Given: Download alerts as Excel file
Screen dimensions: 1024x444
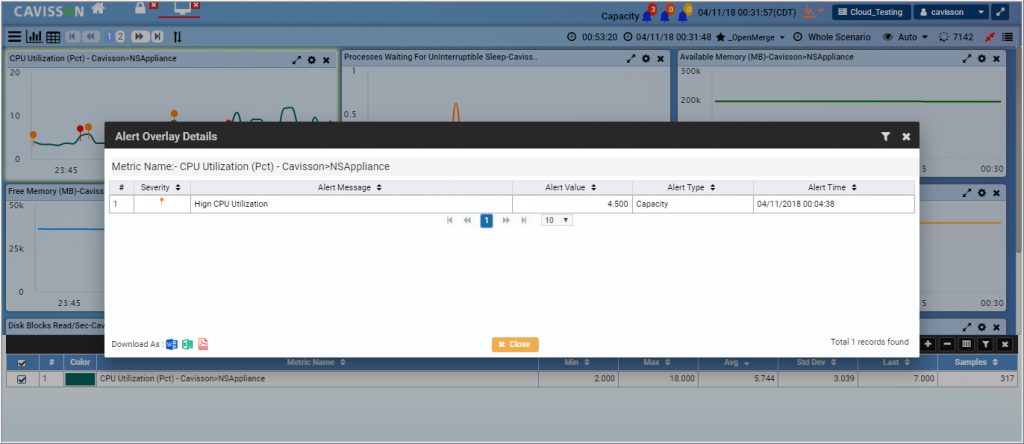Looking at the screenshot, I should pos(187,344).
